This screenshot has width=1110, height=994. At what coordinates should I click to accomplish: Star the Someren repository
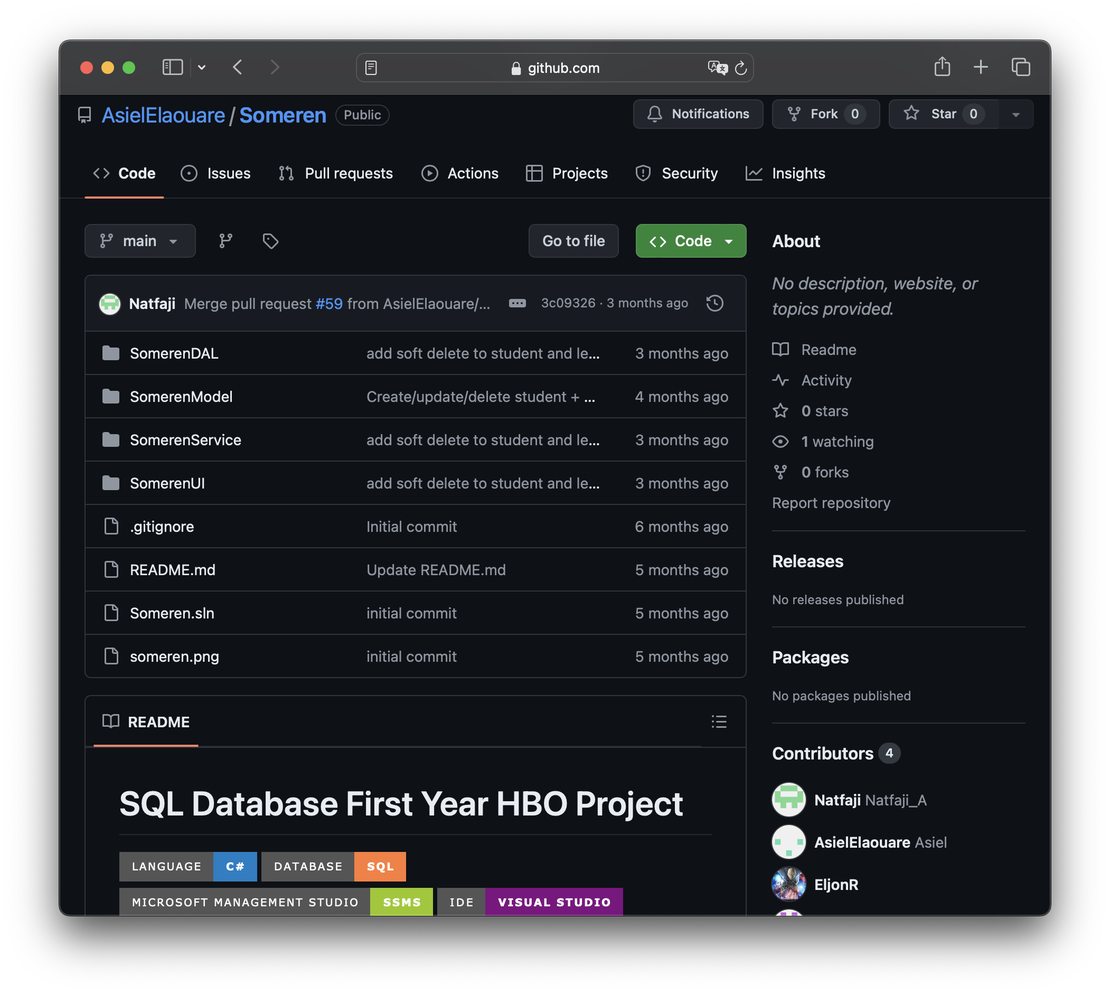tap(943, 113)
